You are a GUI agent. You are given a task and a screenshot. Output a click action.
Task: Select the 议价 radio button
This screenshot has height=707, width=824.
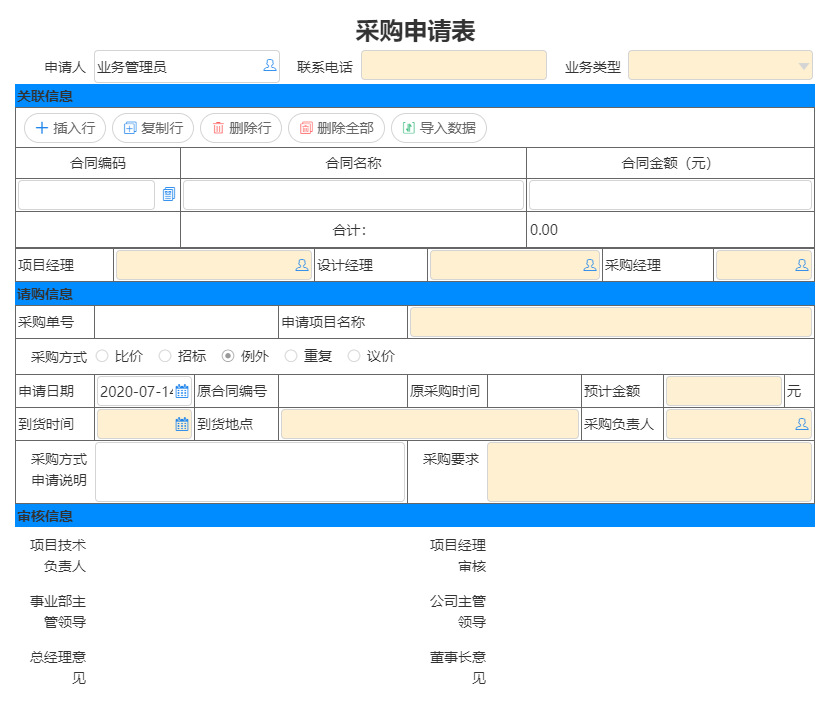tap(354, 356)
